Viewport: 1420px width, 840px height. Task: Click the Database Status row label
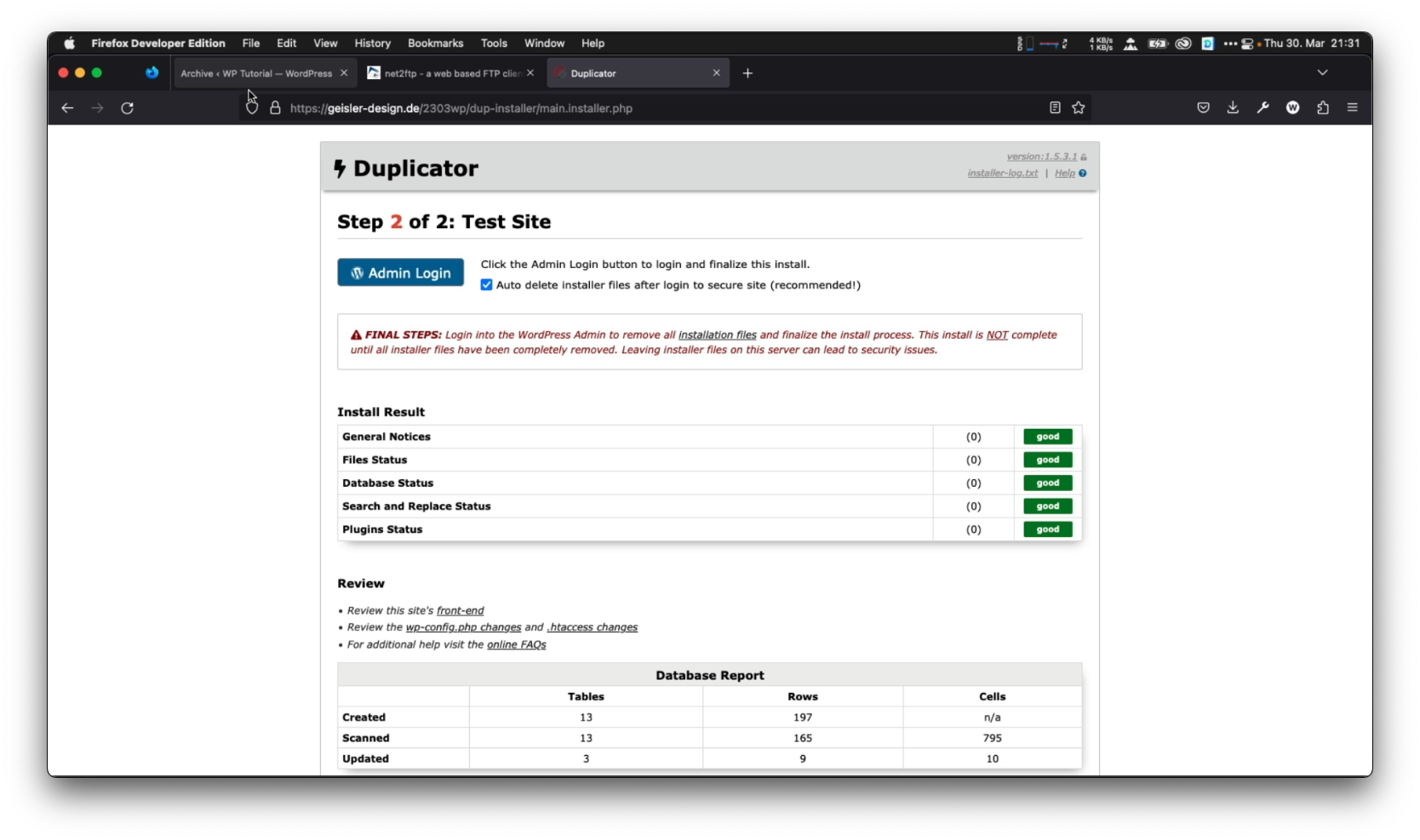click(388, 483)
